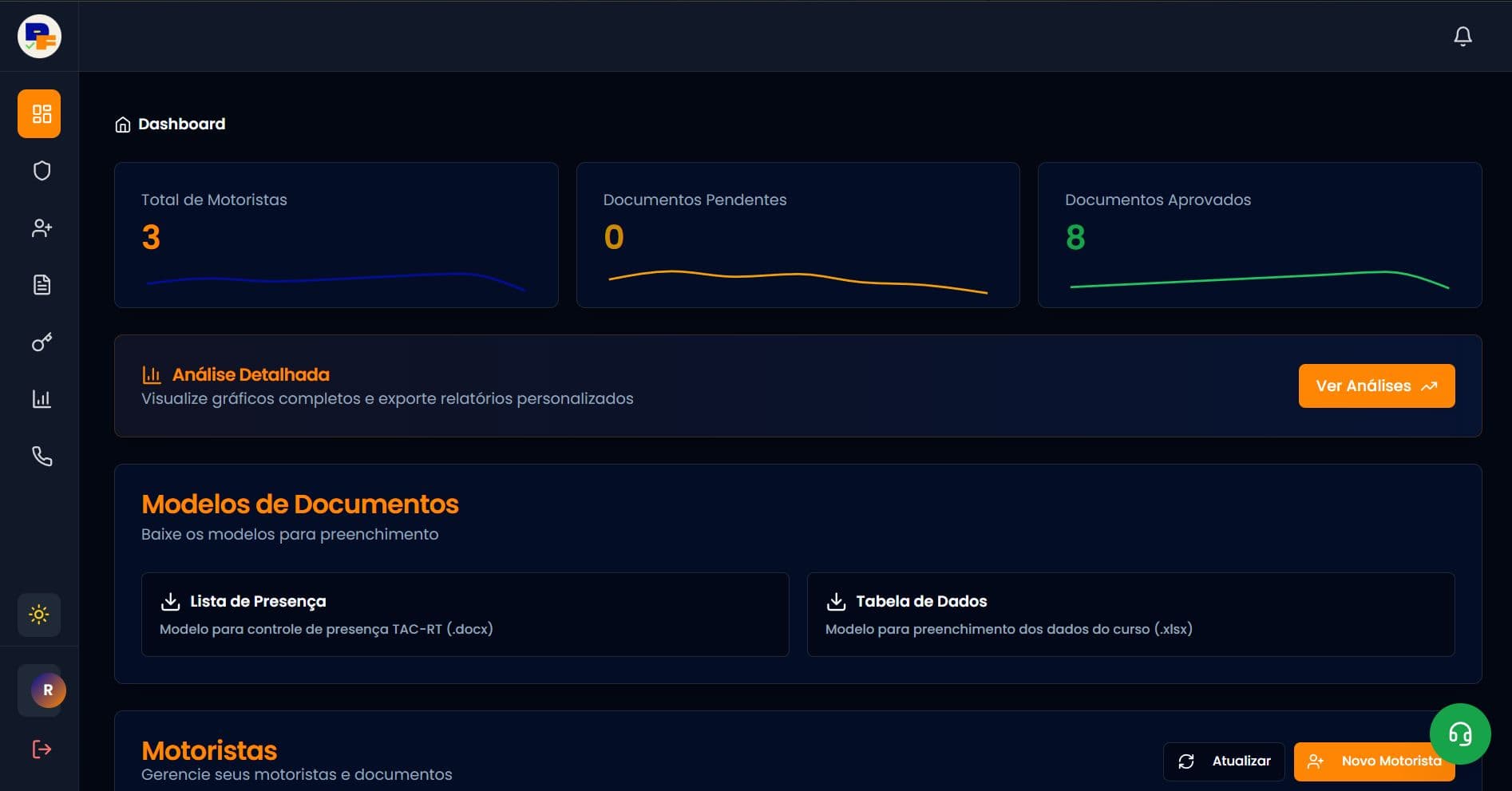The width and height of the screenshot is (1512, 791).
Task: Click the Documentos Aprovados card
Action: click(x=1260, y=235)
